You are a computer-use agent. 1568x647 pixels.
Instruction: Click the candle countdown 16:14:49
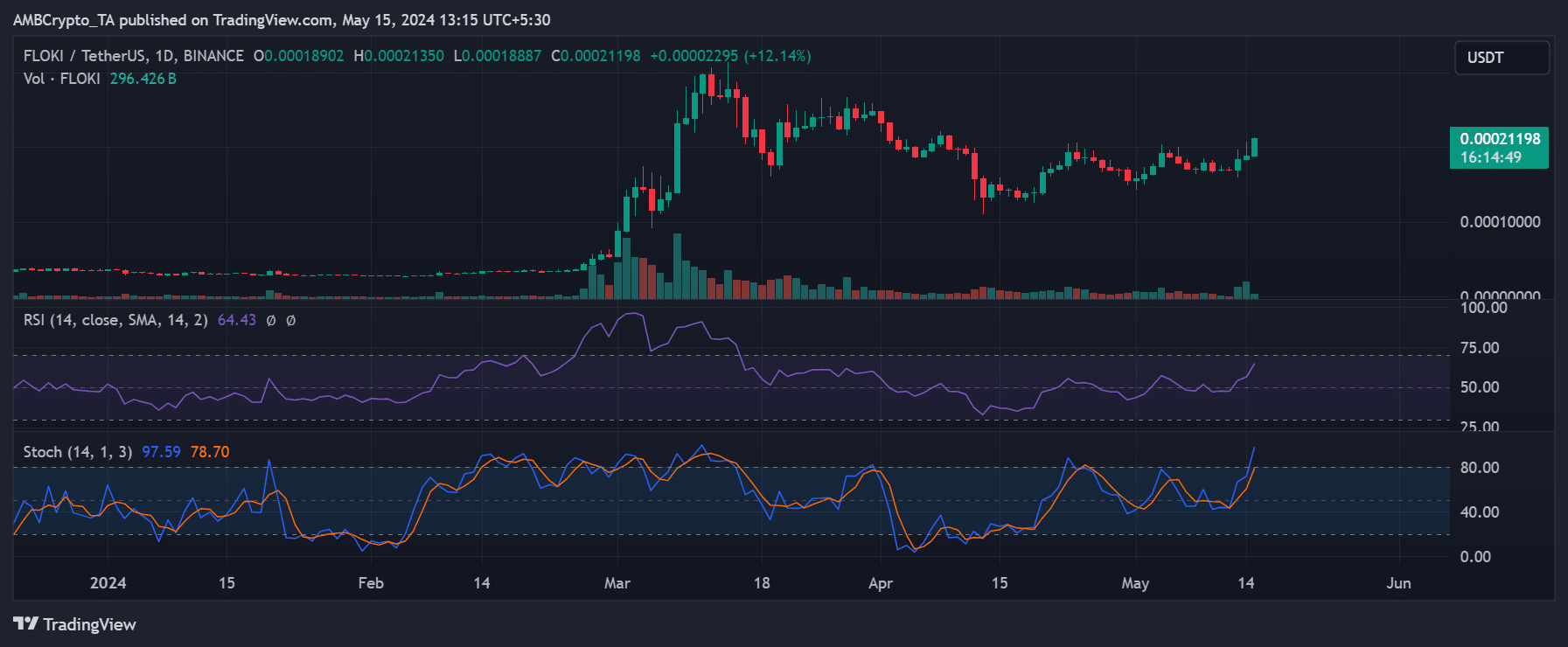pos(1490,157)
